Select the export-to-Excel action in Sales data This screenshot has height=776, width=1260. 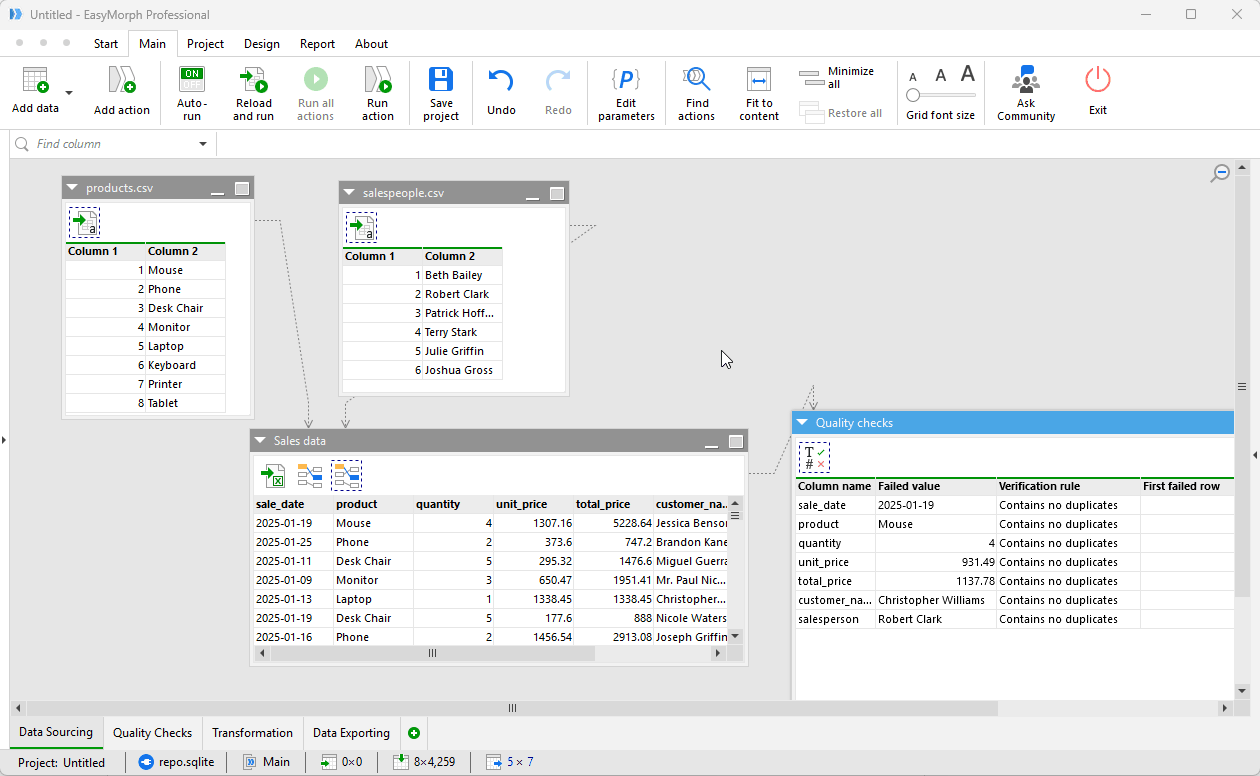(x=273, y=475)
